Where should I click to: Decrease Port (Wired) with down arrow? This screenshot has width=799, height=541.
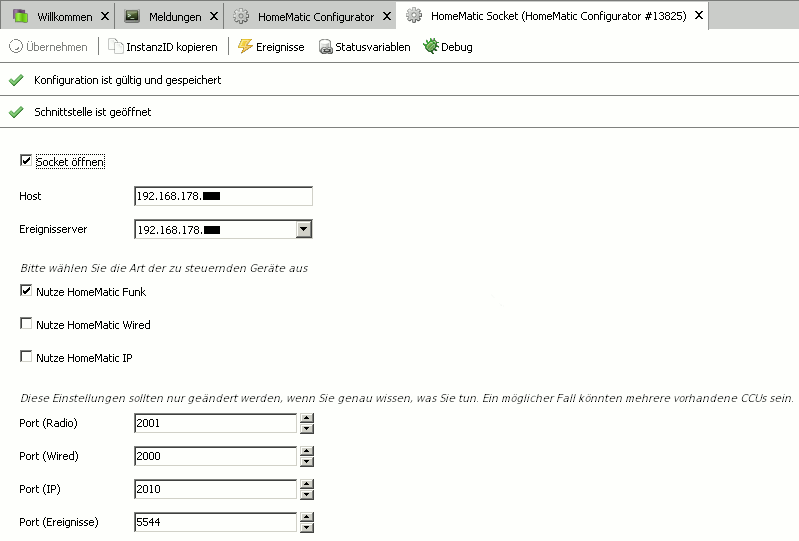click(x=307, y=462)
